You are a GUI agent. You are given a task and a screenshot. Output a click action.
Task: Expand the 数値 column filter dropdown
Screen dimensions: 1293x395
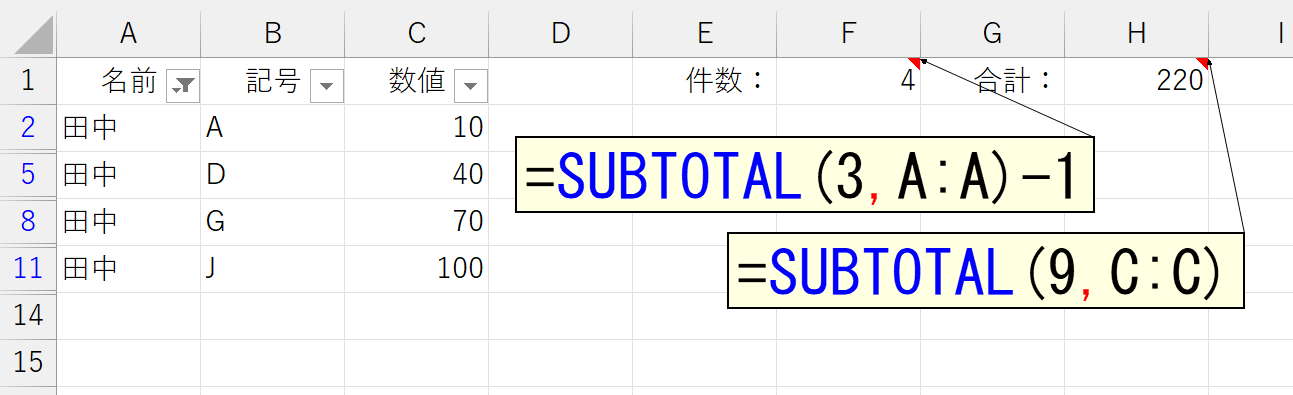(471, 86)
